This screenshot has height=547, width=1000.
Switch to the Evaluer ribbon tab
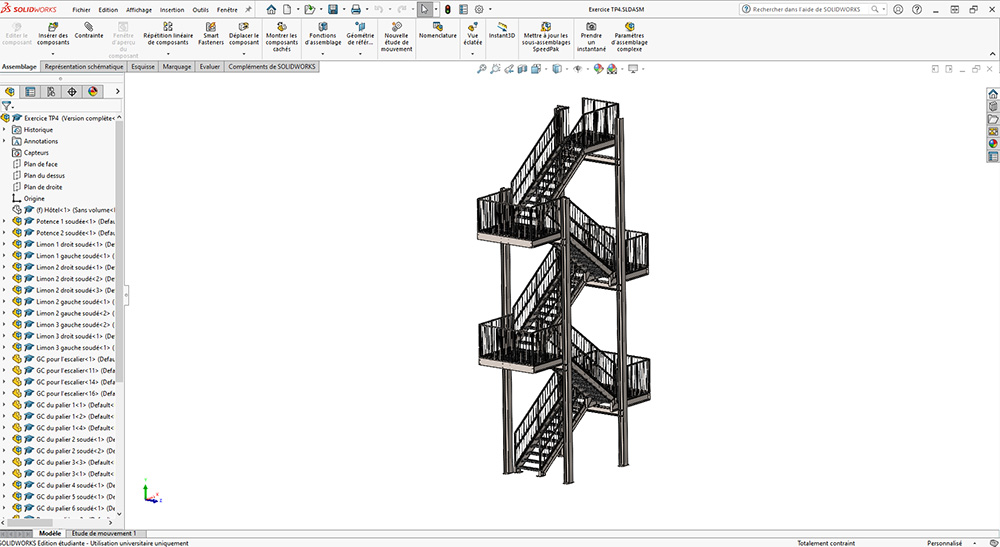coord(209,67)
